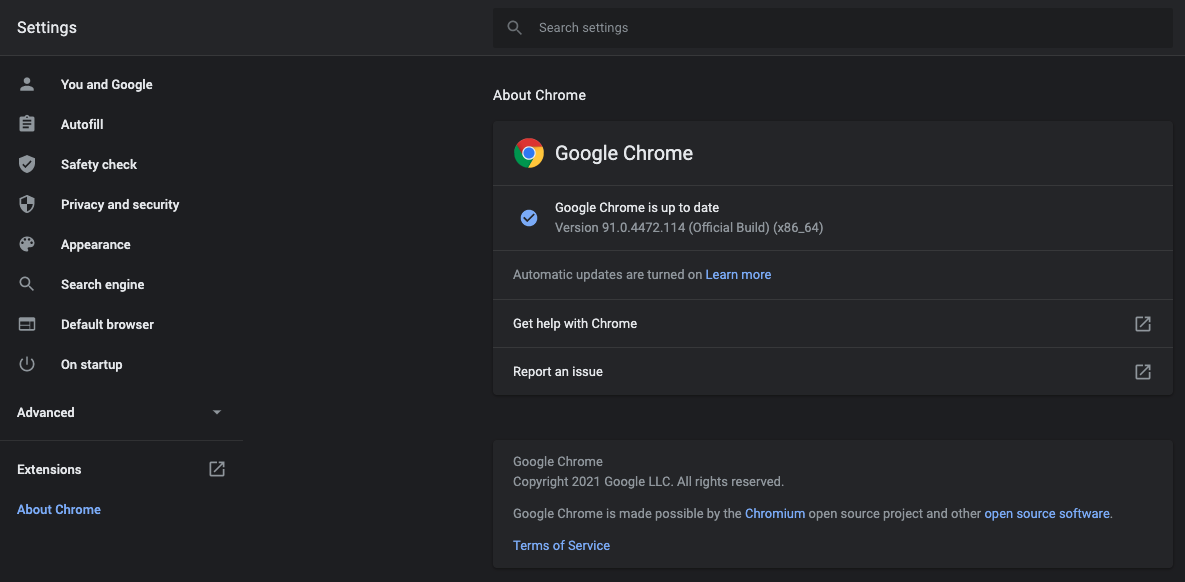Viewport: 1185px width, 582px height.
Task: Open the You and Google settings
Action: 107,85
